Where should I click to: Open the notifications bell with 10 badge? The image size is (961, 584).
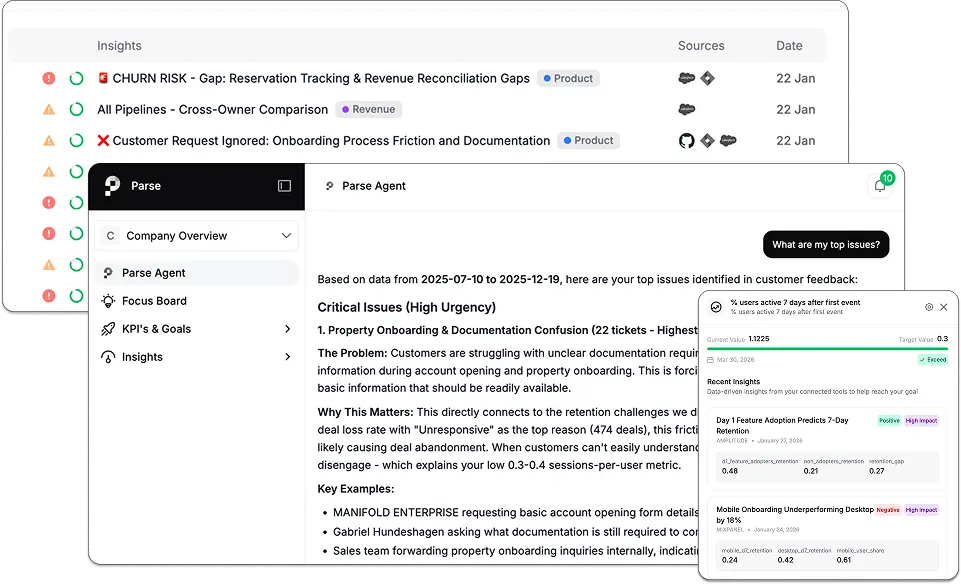[x=880, y=186]
